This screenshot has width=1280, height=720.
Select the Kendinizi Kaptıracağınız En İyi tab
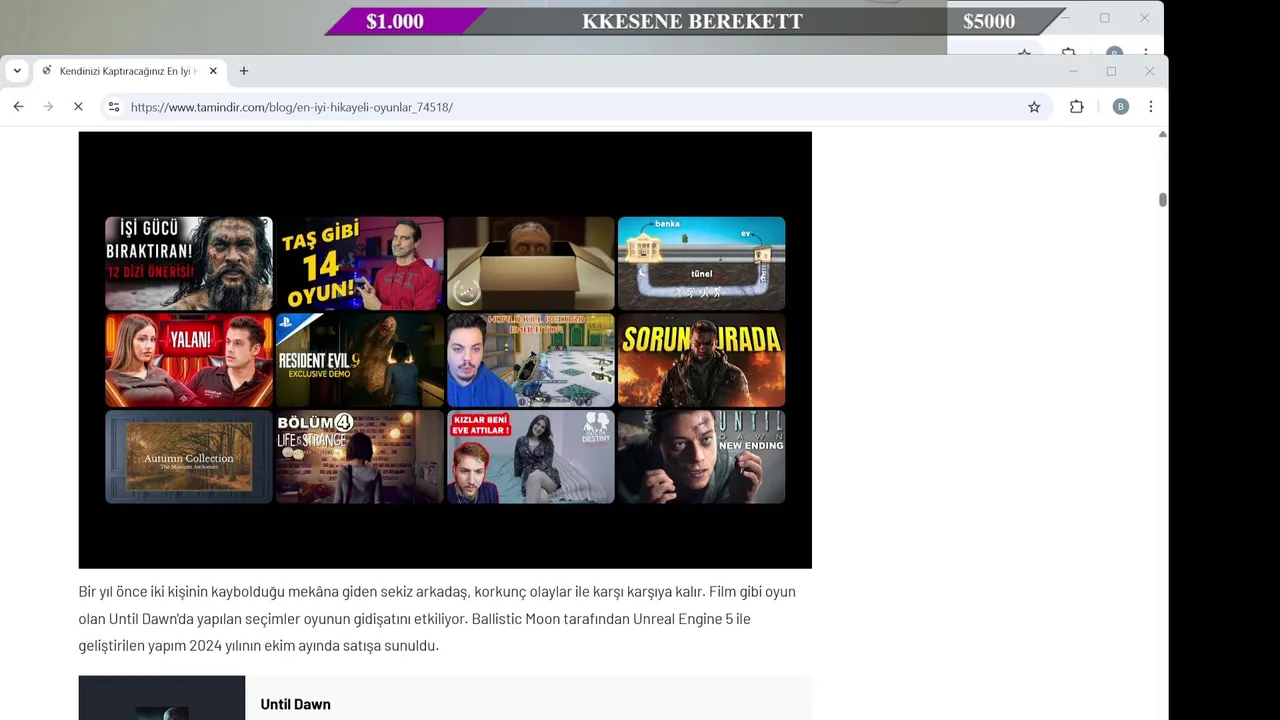pyautogui.click(x=130, y=71)
